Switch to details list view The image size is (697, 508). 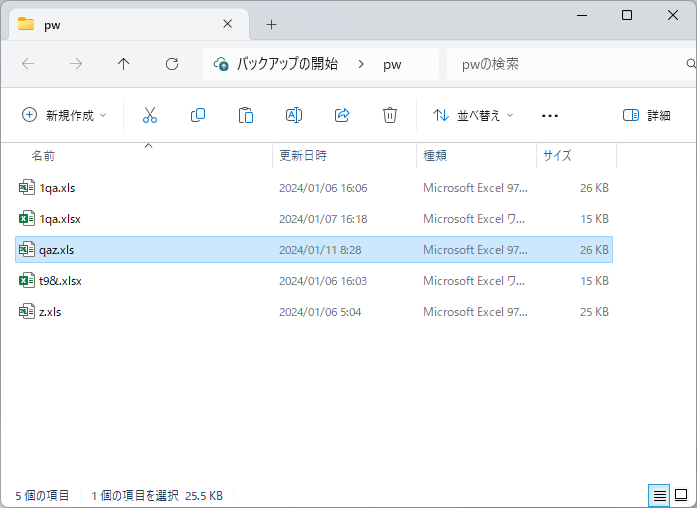(x=659, y=495)
